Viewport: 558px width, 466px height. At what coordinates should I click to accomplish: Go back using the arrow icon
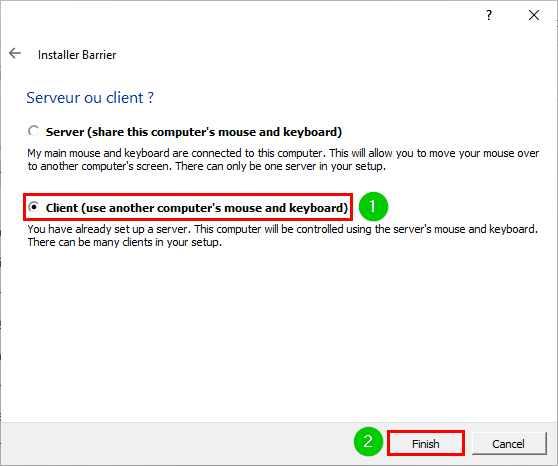point(15,54)
